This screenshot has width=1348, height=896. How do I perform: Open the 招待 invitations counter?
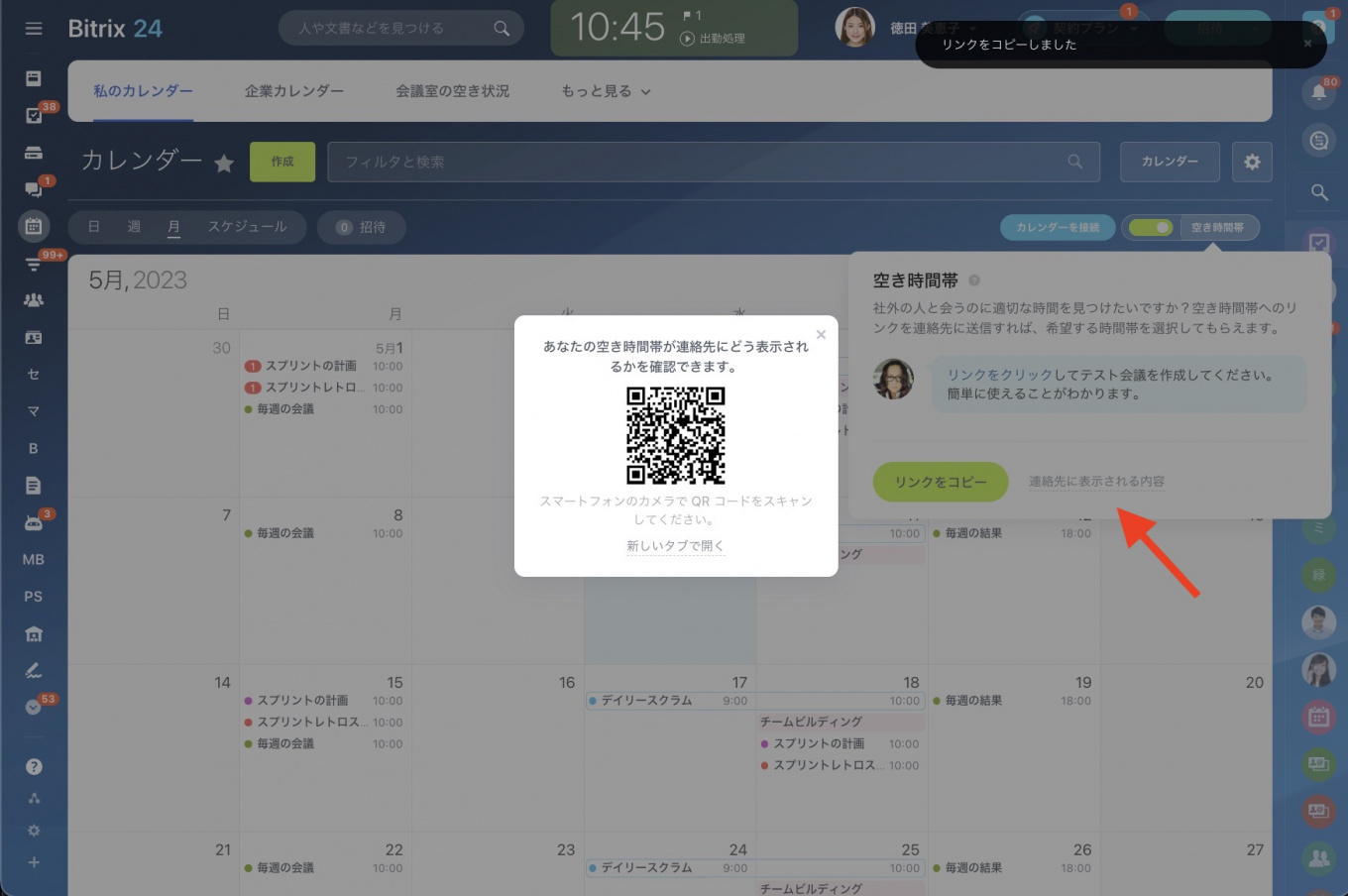point(362,227)
